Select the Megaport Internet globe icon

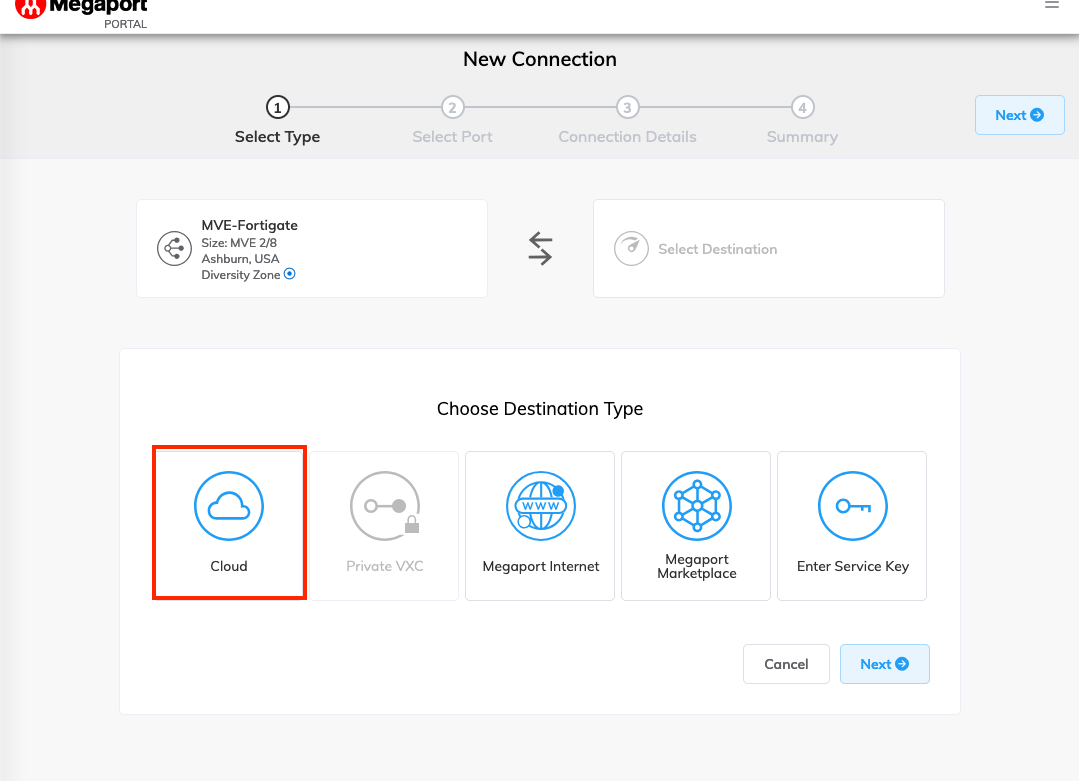point(541,506)
